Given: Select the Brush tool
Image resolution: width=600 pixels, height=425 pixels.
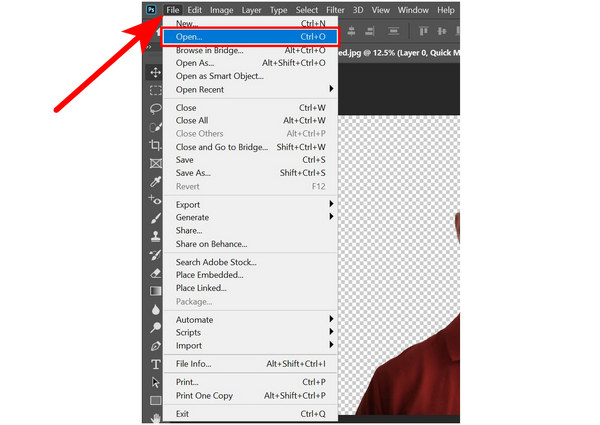Looking at the screenshot, I should tap(155, 218).
